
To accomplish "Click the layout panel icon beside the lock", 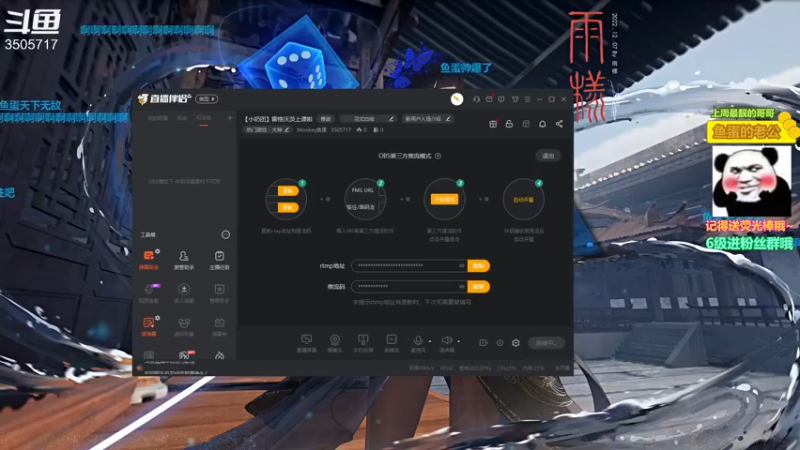I will click(x=526, y=124).
